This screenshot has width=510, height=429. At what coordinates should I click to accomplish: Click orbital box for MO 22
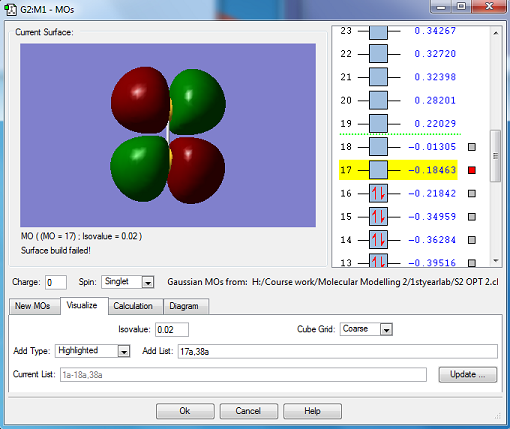[x=378, y=54]
